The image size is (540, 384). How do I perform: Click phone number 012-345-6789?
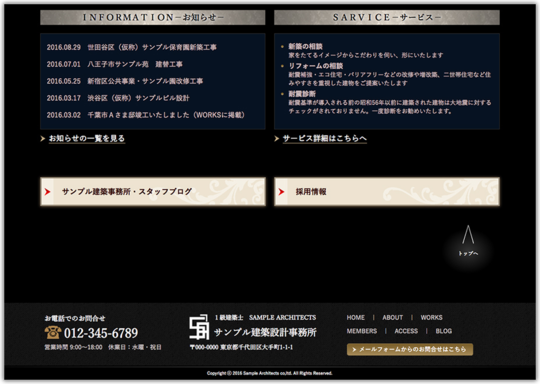[101, 333]
